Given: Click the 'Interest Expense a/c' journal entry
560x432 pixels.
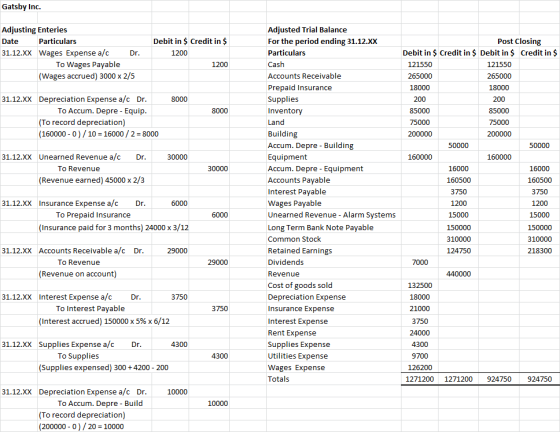Looking at the screenshot, I should (90, 297).
